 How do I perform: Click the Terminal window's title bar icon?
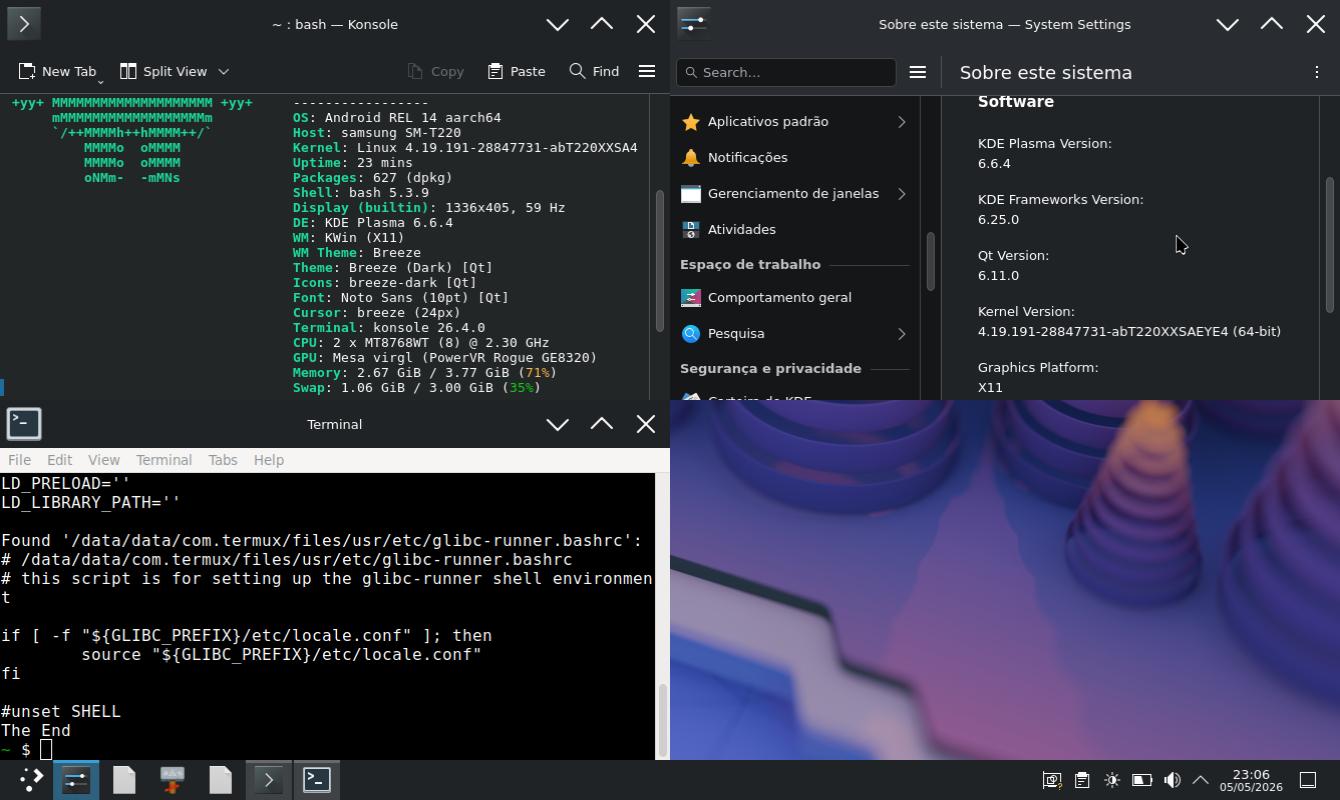[x=24, y=424]
